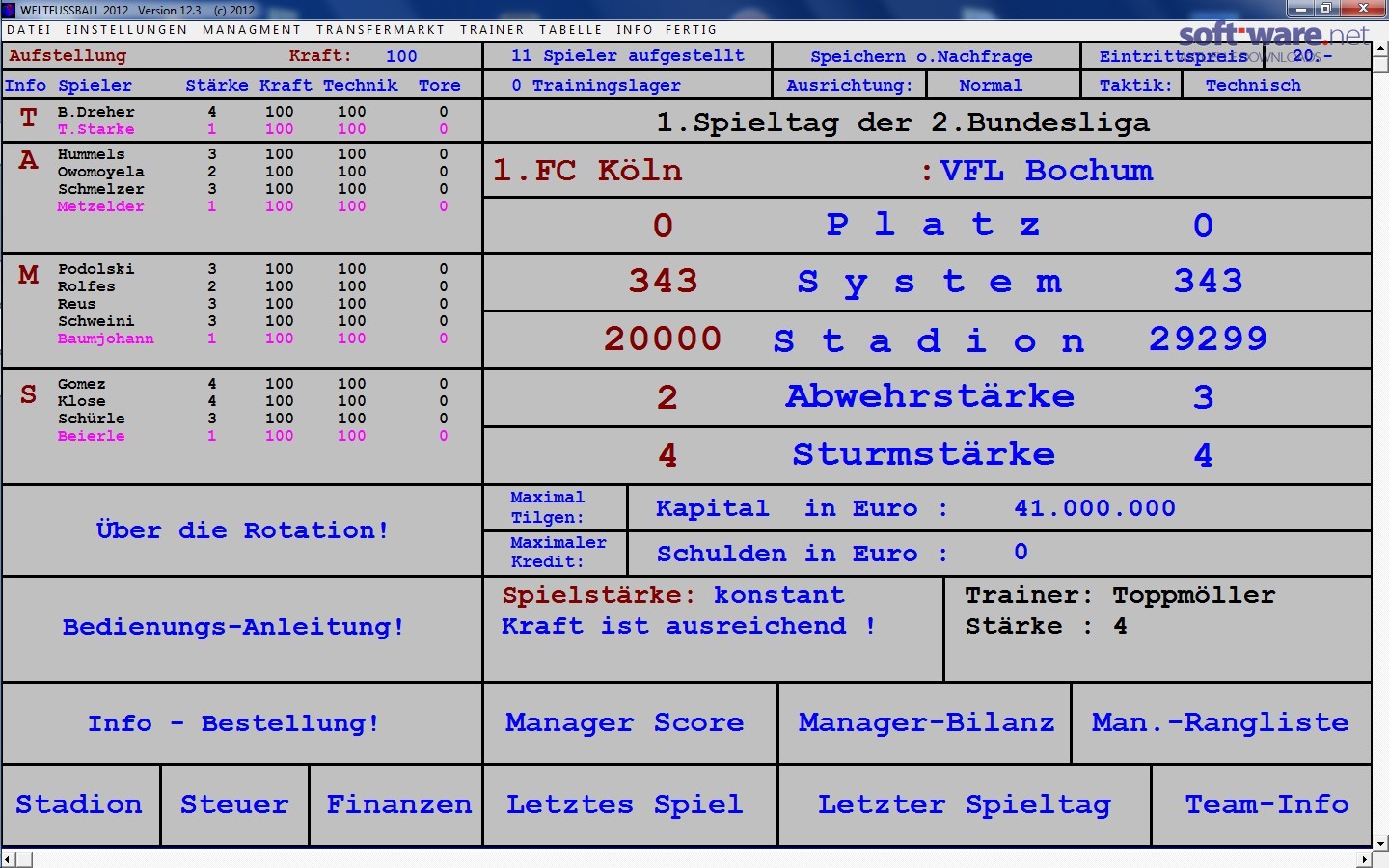Select defender Owomoyela

101,172
